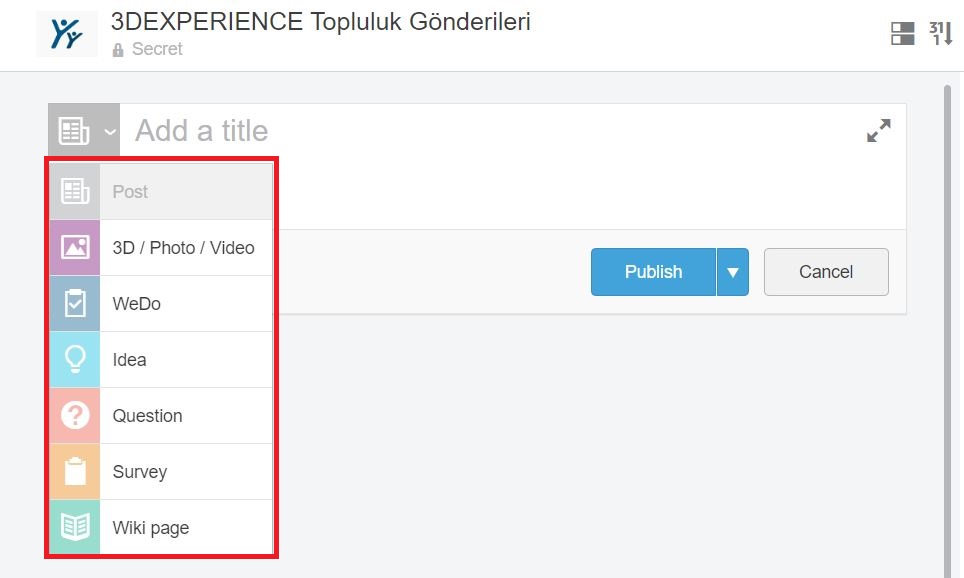Viewport: 964px width, 578px height.
Task: Click the 3DEXPERIENCE community logo icon
Action: pos(67,34)
